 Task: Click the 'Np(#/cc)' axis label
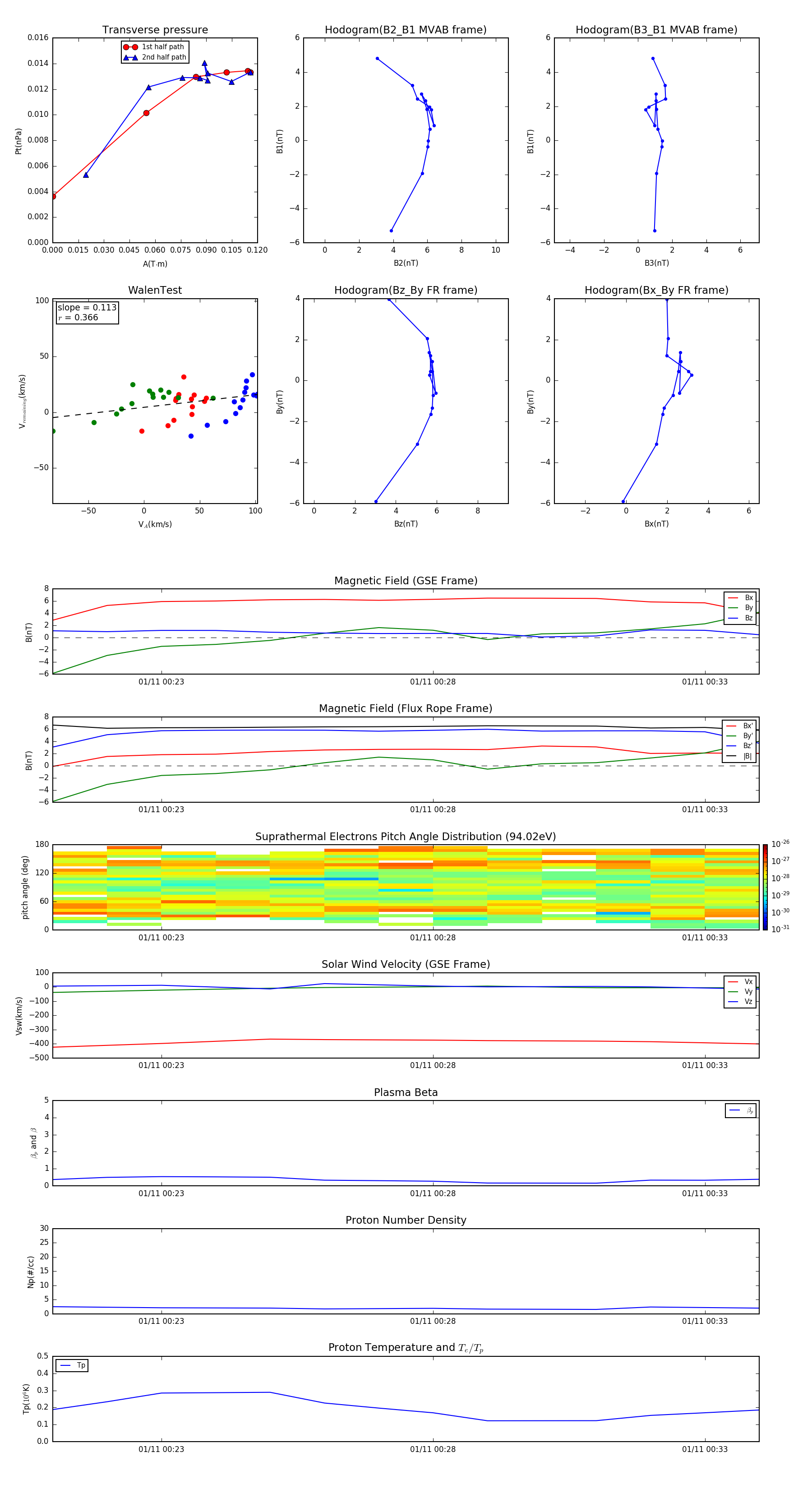tap(31, 1272)
